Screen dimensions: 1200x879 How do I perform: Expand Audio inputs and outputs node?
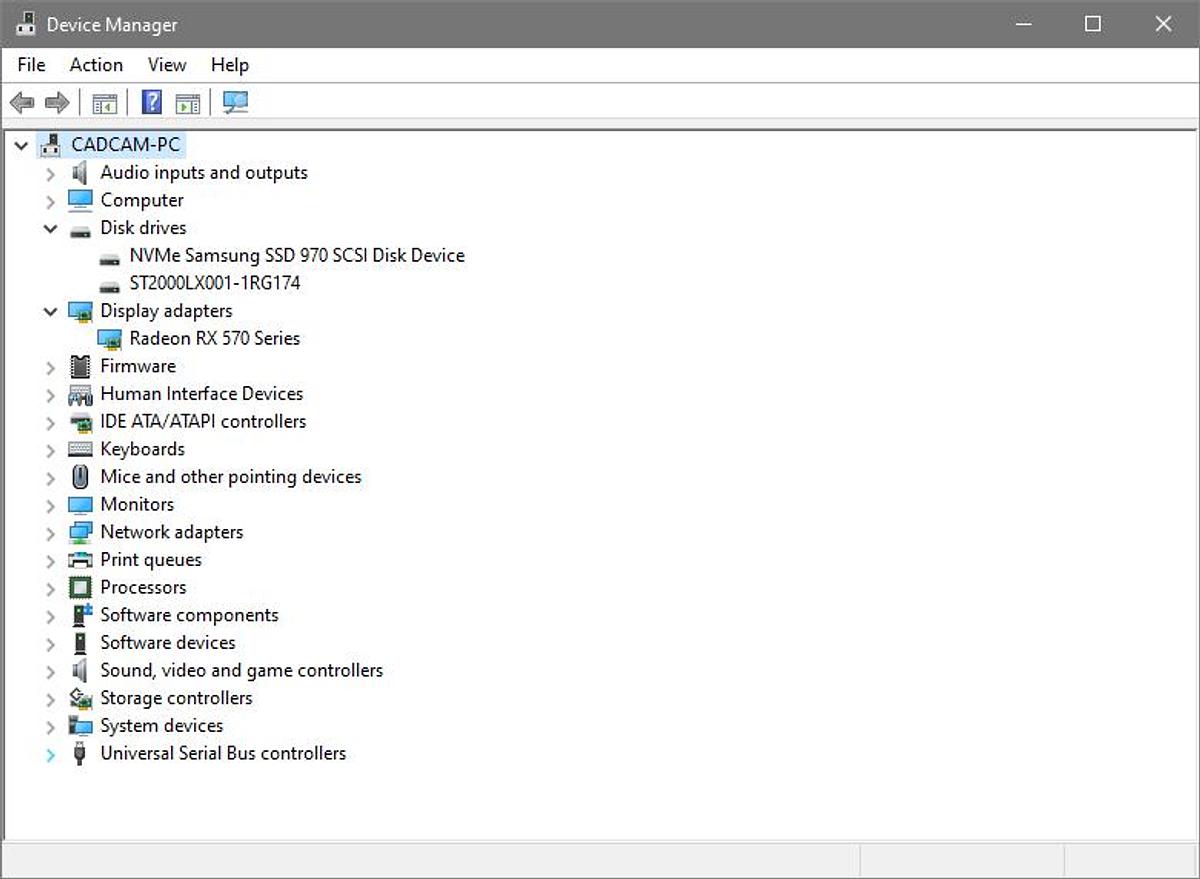tap(50, 173)
